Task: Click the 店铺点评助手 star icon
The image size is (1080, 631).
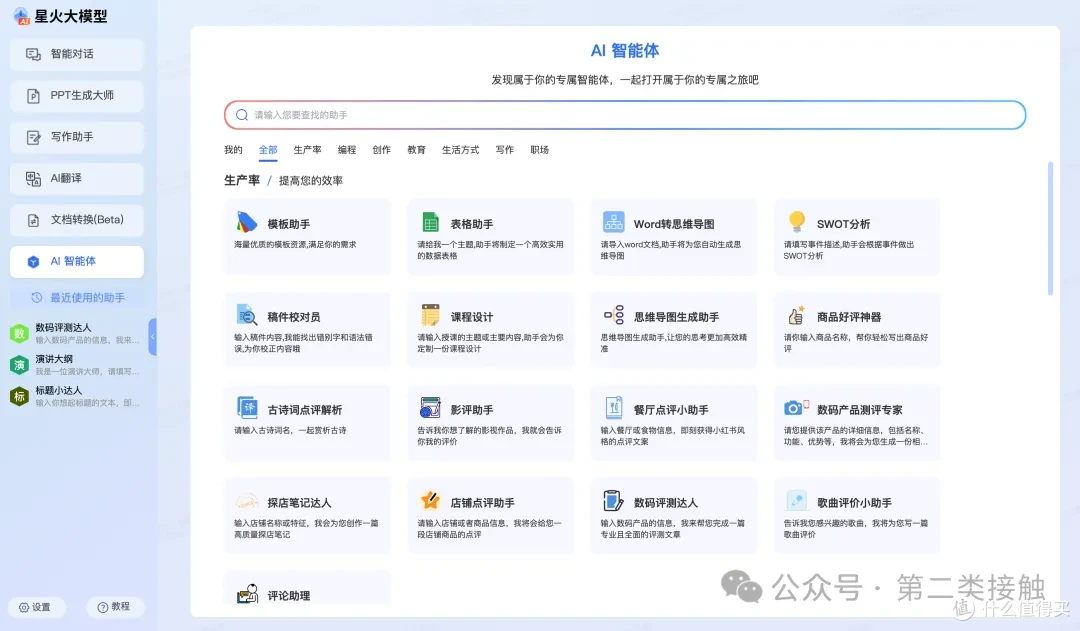Action: tap(430, 500)
